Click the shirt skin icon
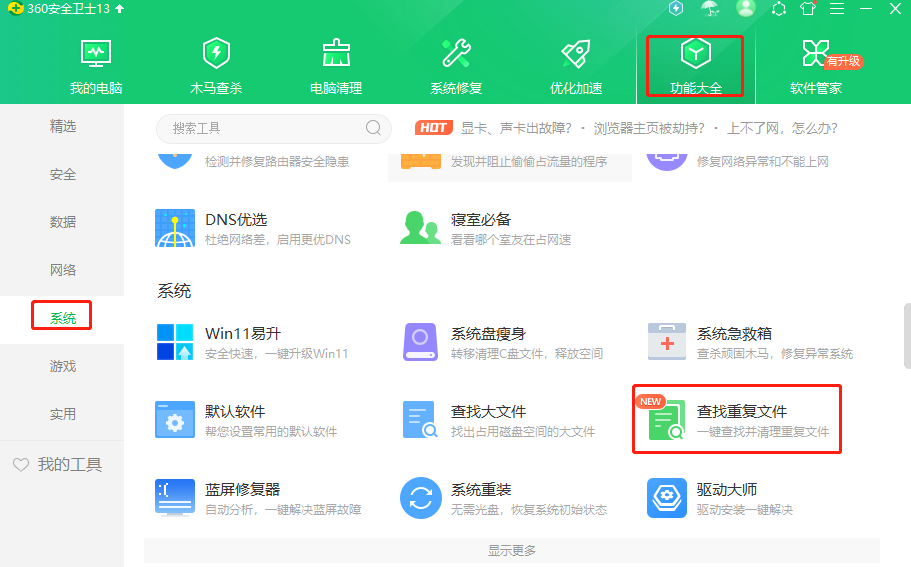Image resolution: width=911 pixels, height=567 pixels. (808, 9)
